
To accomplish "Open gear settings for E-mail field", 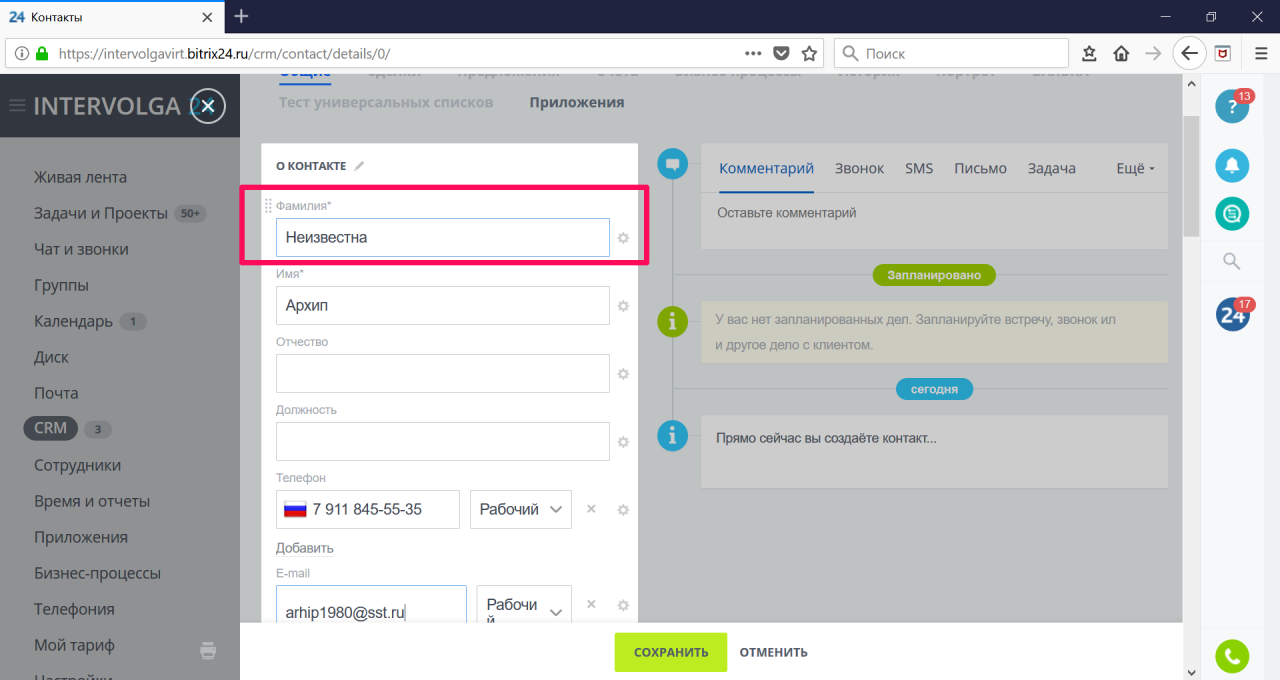I will 623,605.
